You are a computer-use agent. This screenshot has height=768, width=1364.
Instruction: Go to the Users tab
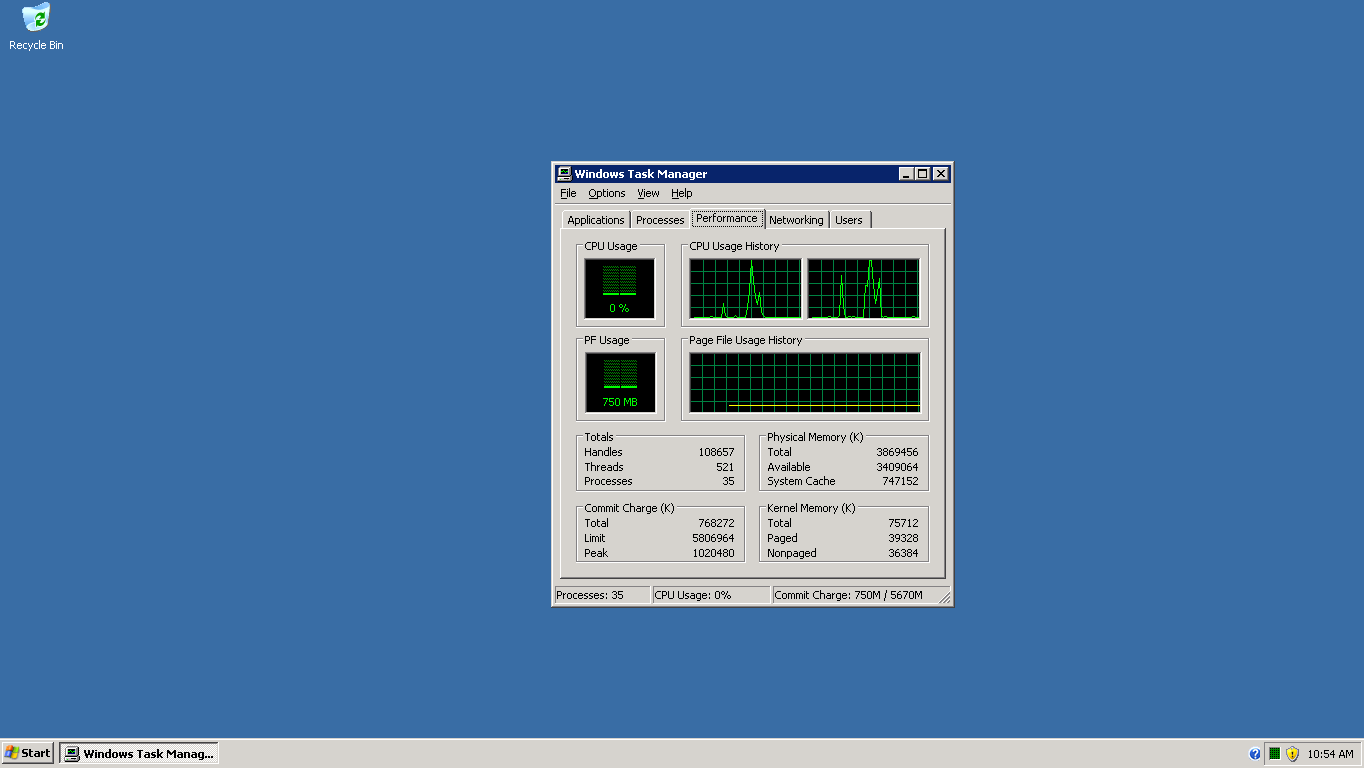point(848,220)
